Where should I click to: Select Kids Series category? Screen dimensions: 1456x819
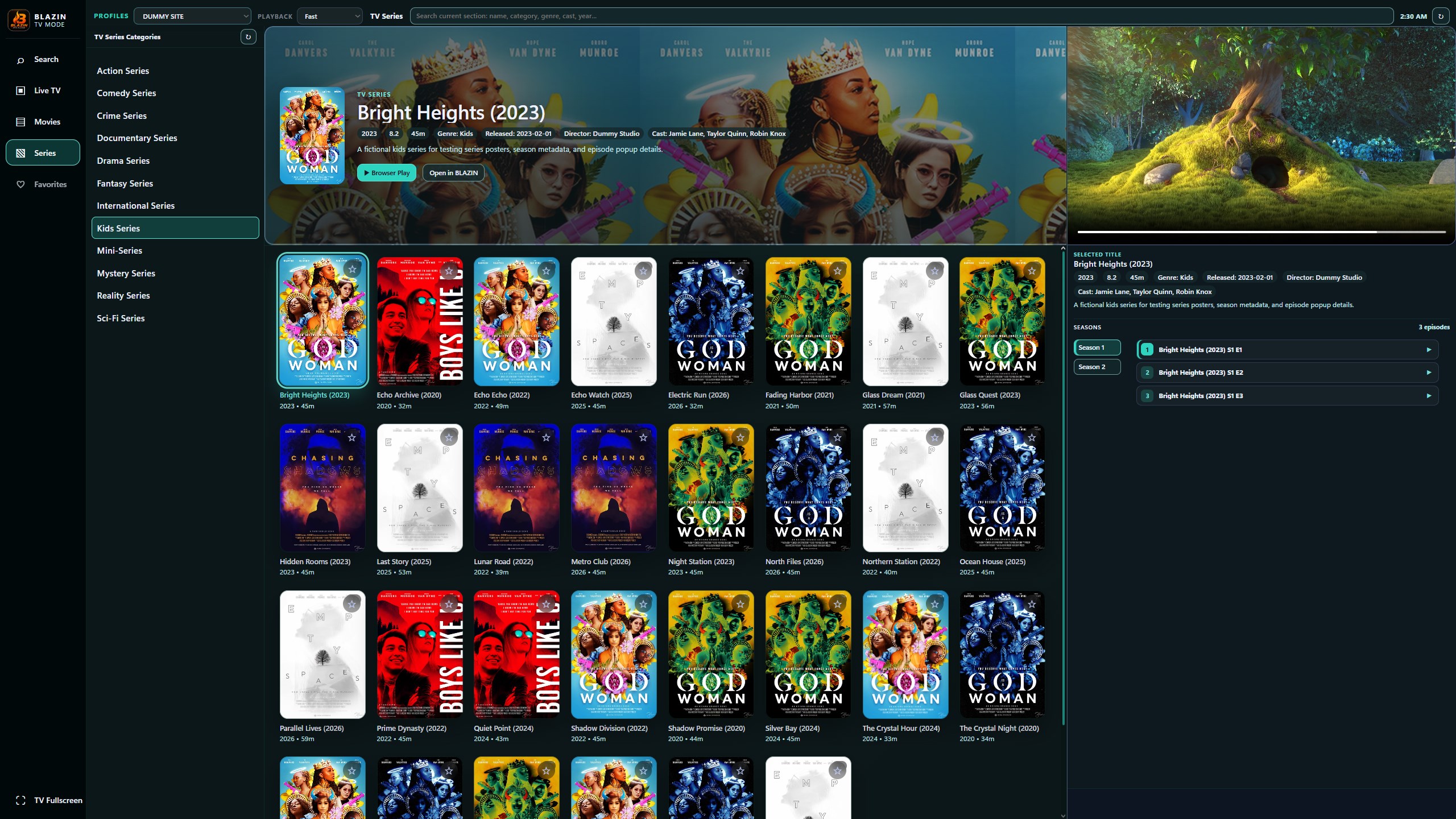click(175, 228)
